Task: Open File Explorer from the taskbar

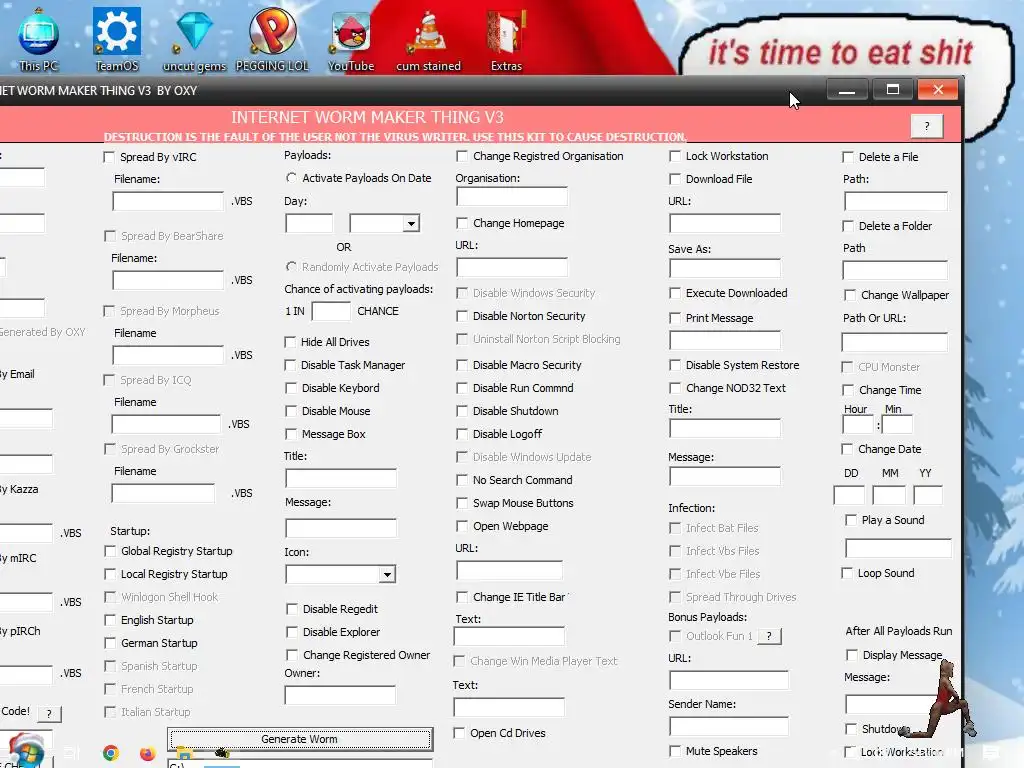Action: (x=185, y=754)
